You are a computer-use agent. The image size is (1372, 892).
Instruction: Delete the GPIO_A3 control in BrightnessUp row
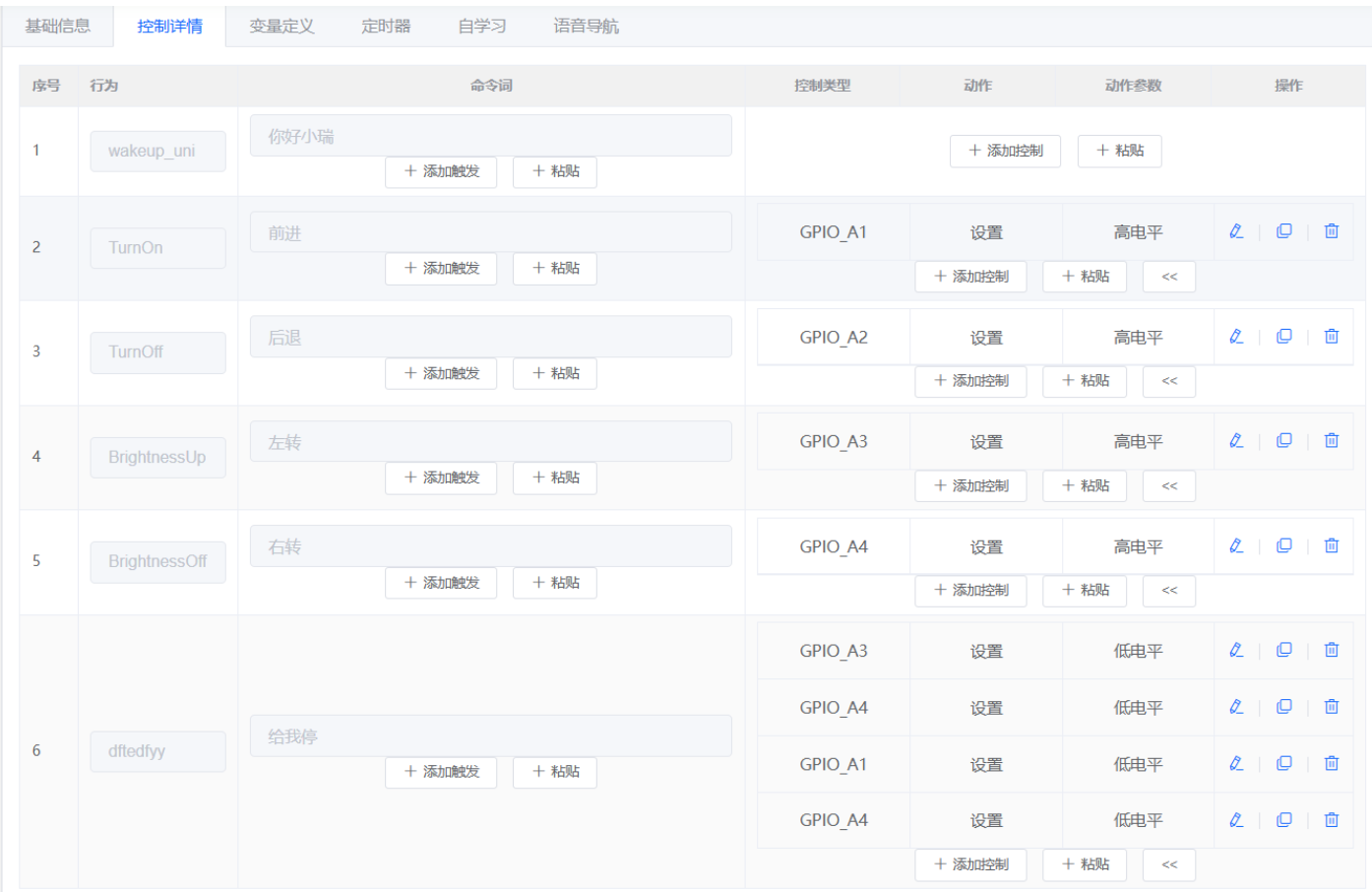[1332, 441]
